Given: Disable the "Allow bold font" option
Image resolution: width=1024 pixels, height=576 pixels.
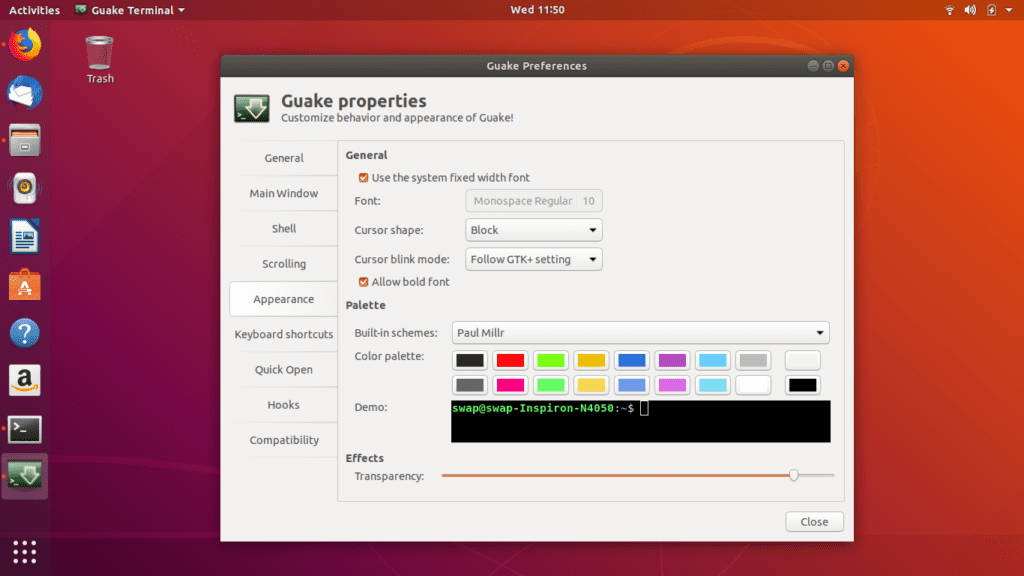Looking at the screenshot, I should [363, 282].
